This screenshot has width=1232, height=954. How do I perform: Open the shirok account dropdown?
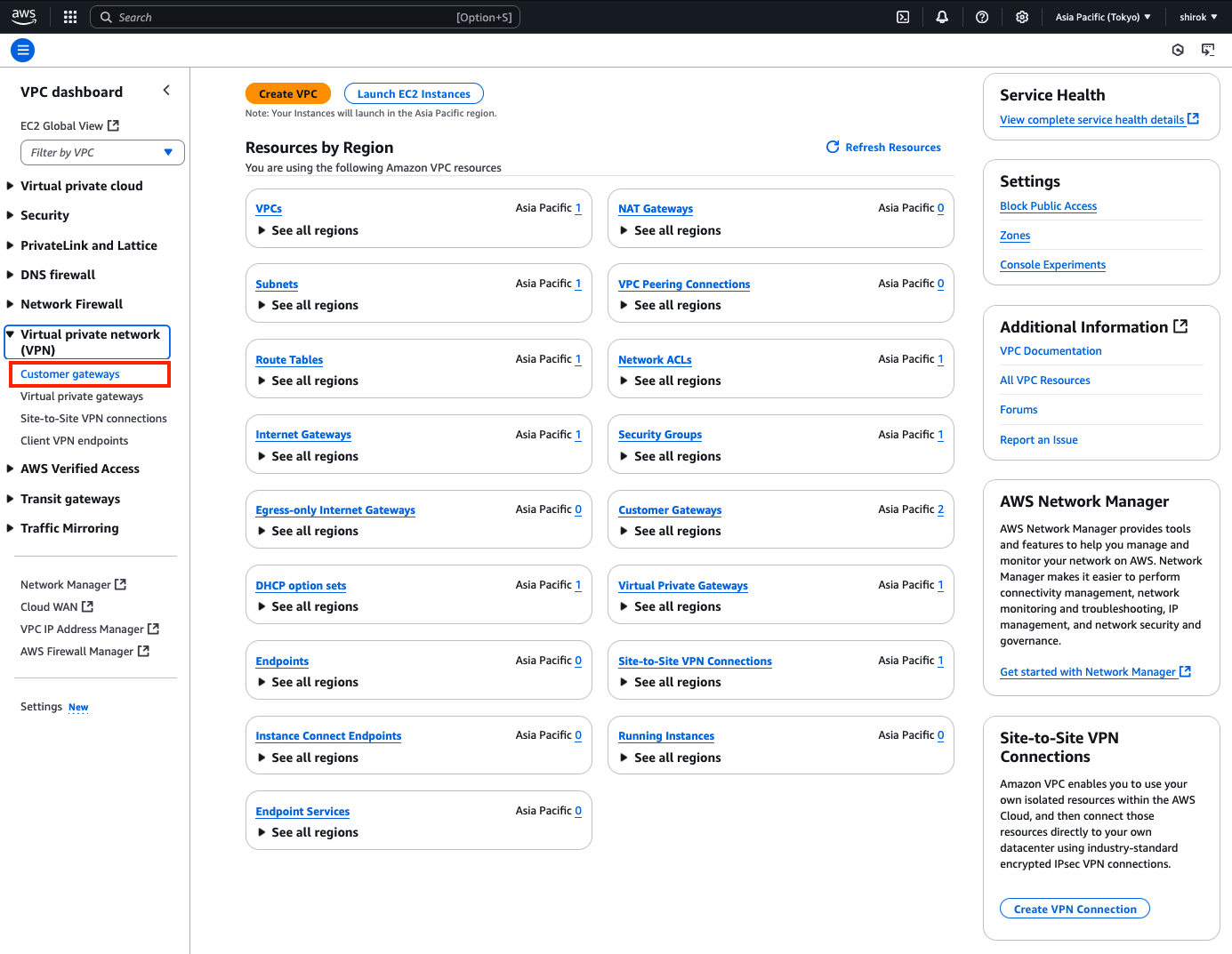pyautogui.click(x=1198, y=17)
